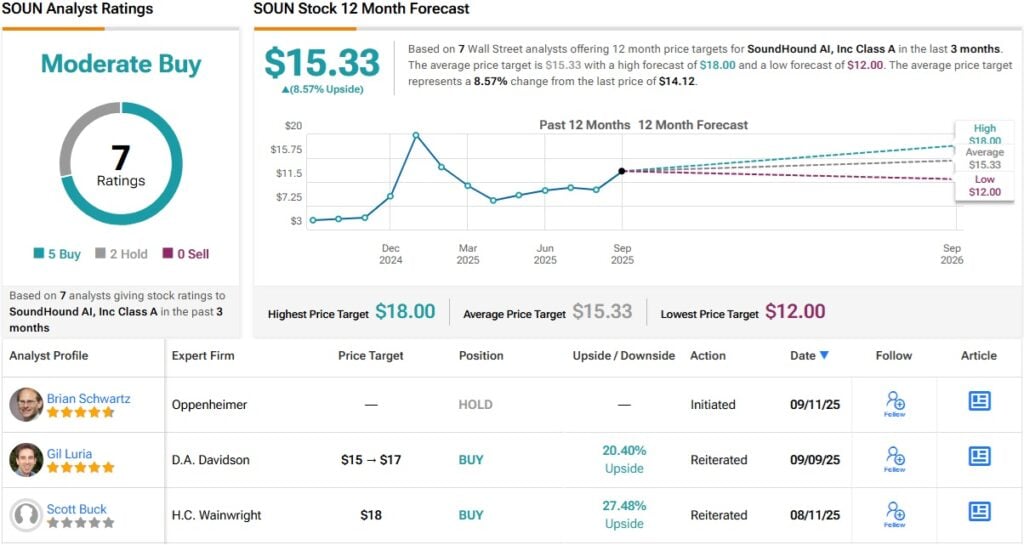Click Scott Buck's profile avatar
1024x545 pixels.
coord(26,515)
